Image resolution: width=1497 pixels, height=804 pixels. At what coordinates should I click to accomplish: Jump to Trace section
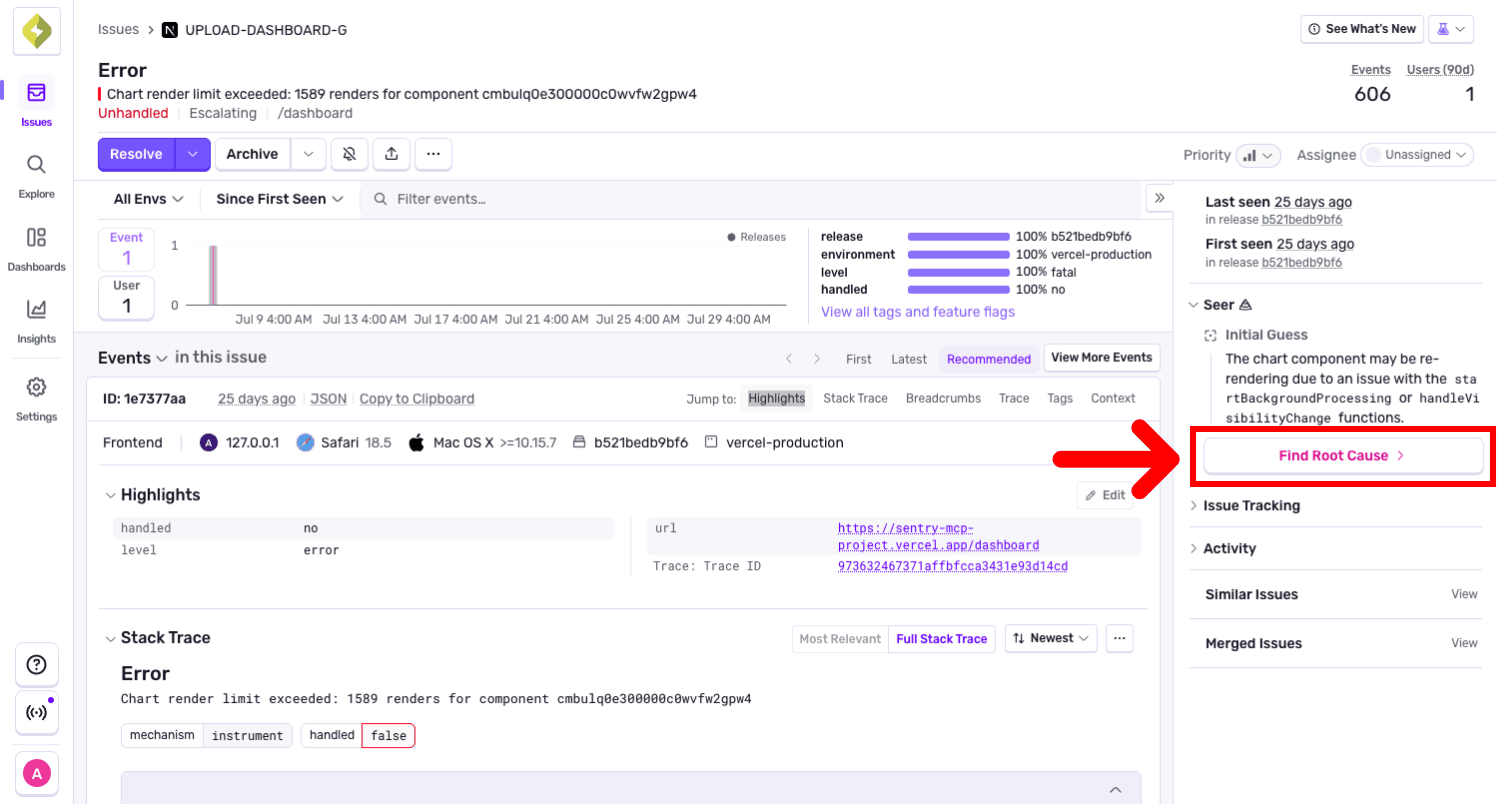point(1014,398)
